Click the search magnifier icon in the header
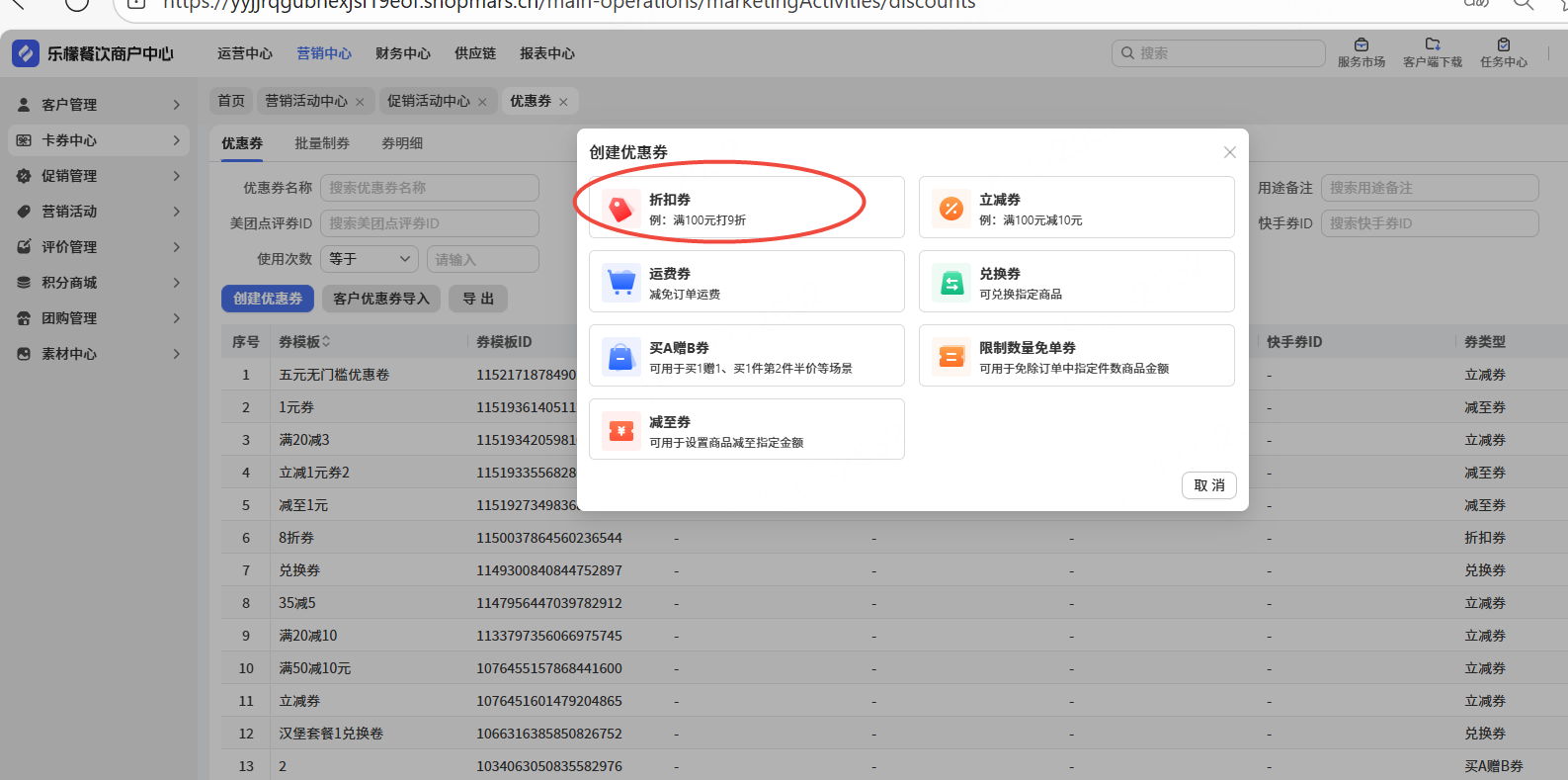Screen dimensions: 1568x780 (1127, 53)
